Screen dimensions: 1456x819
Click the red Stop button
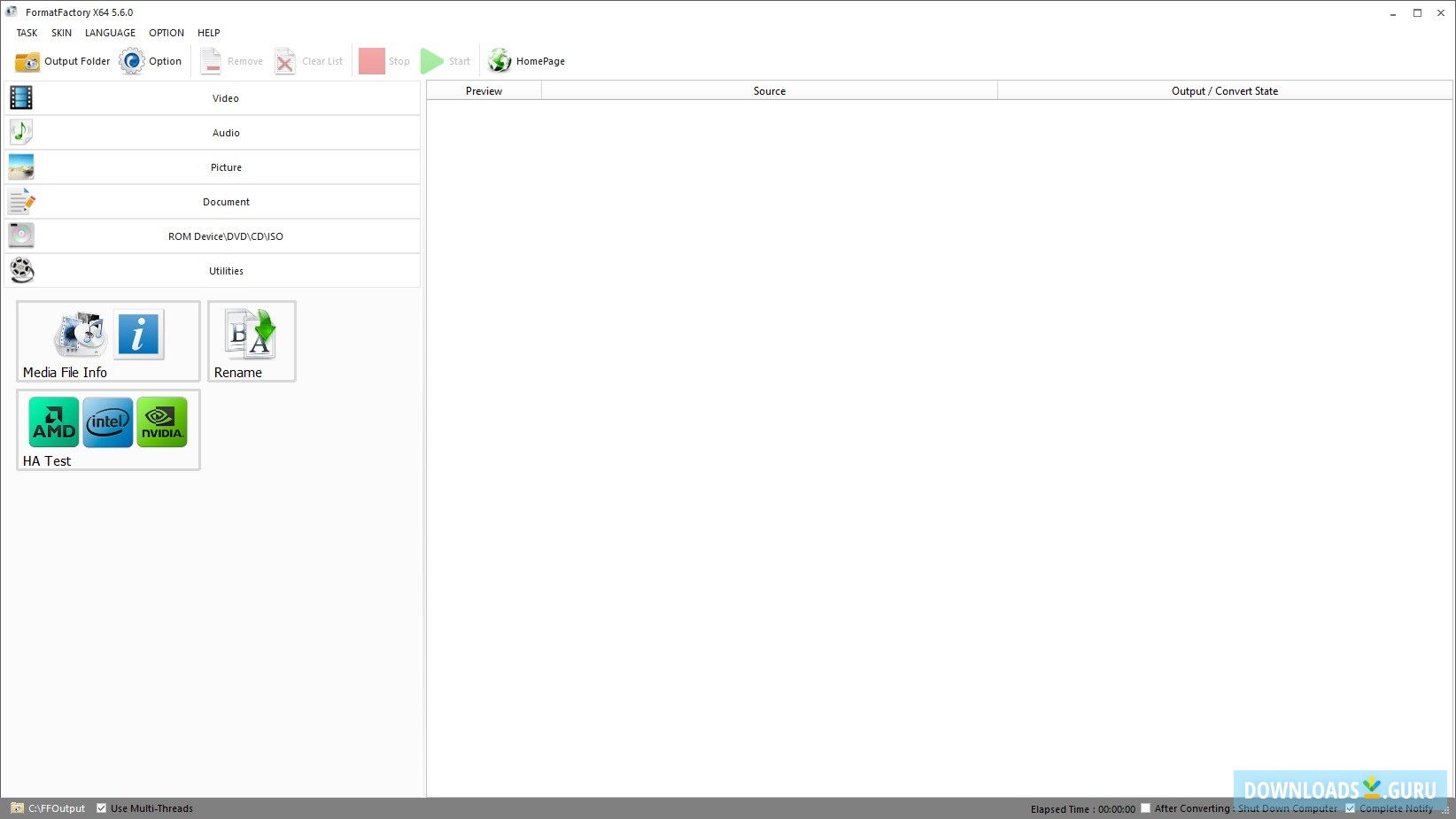[372, 61]
